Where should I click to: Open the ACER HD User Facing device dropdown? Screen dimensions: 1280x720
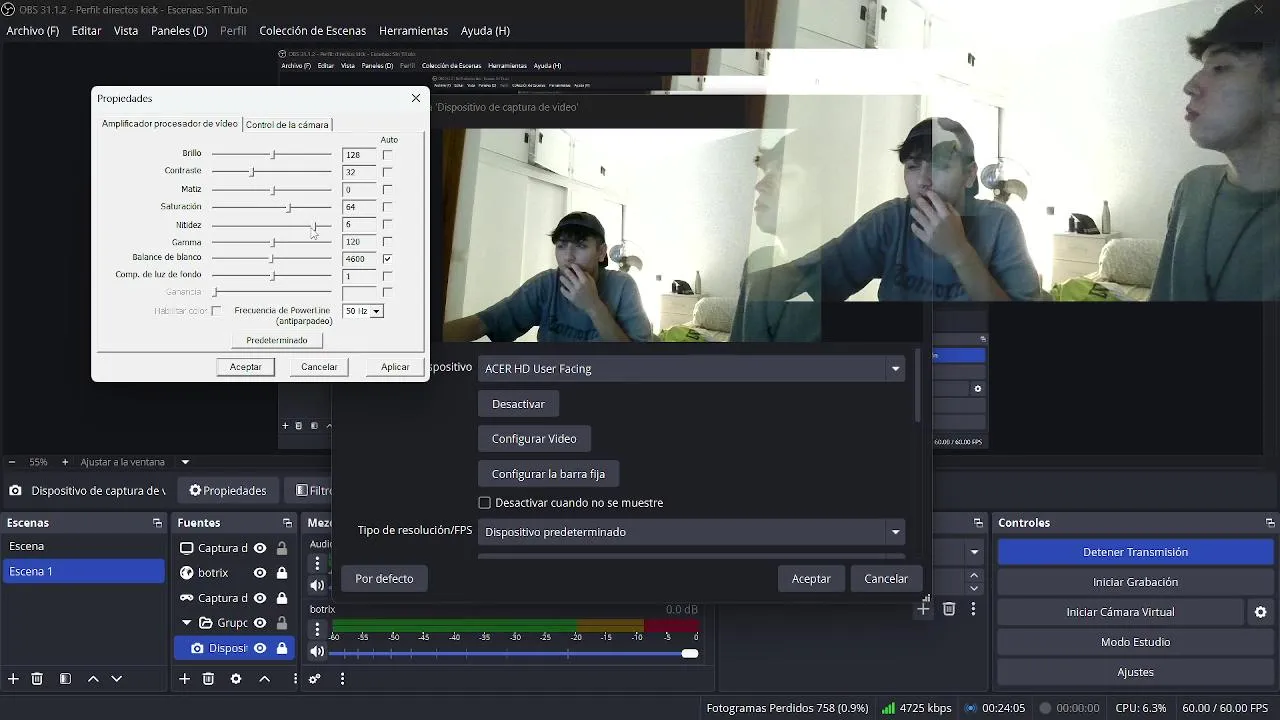point(691,368)
